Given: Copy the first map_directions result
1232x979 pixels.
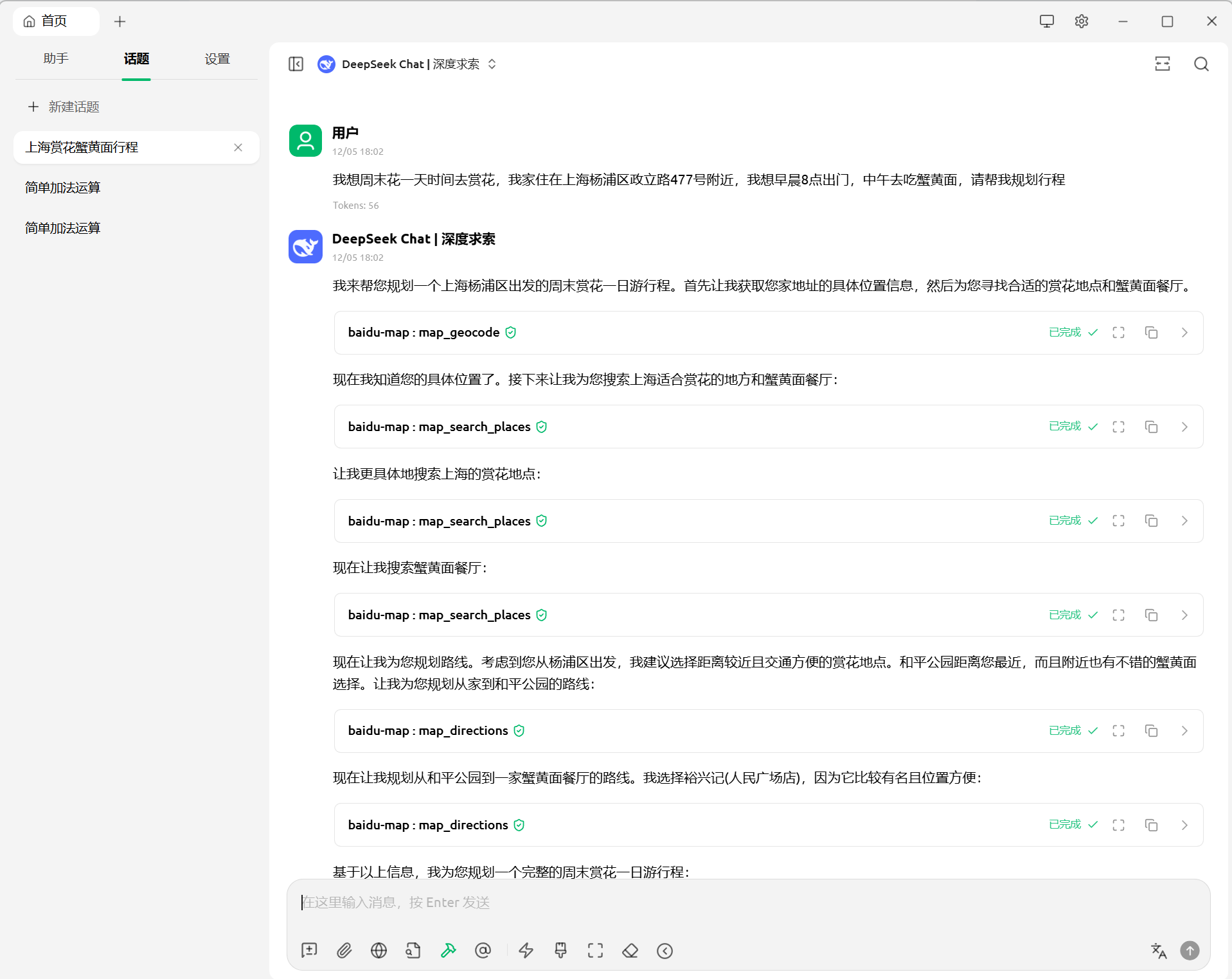Looking at the screenshot, I should coord(1151,731).
